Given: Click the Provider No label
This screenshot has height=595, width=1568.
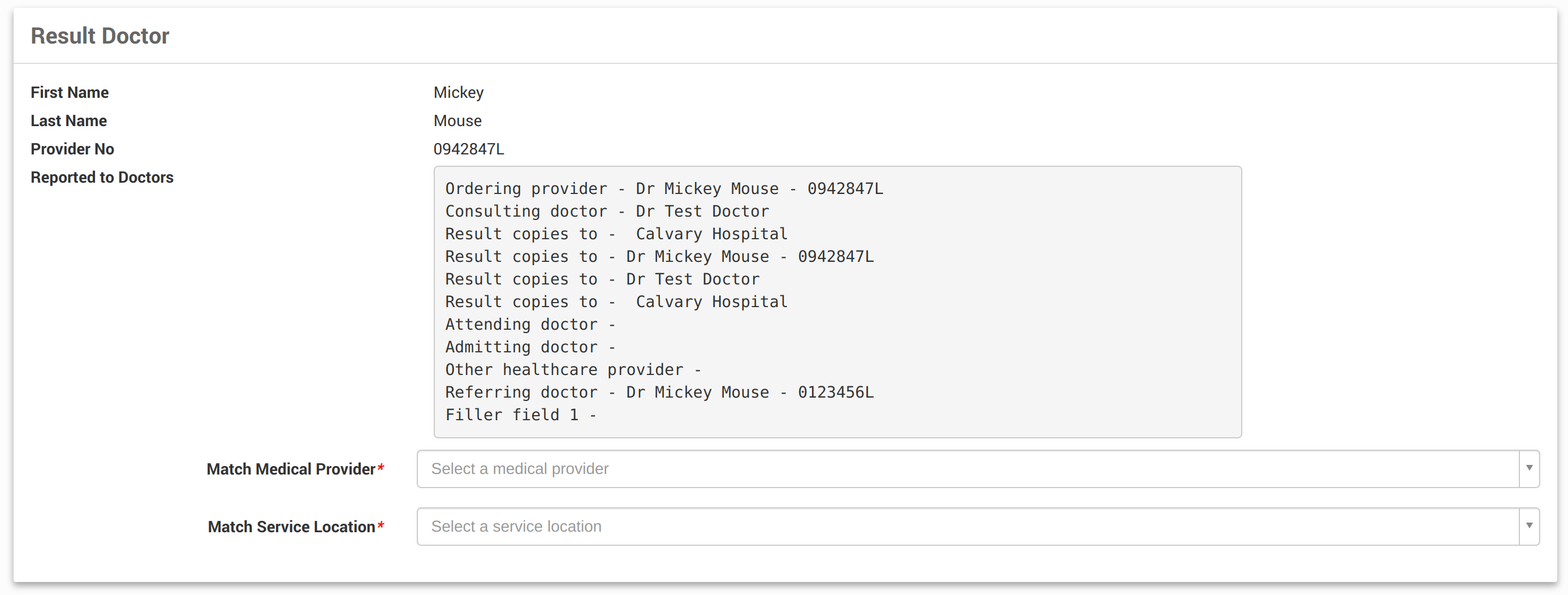Looking at the screenshot, I should [72, 149].
